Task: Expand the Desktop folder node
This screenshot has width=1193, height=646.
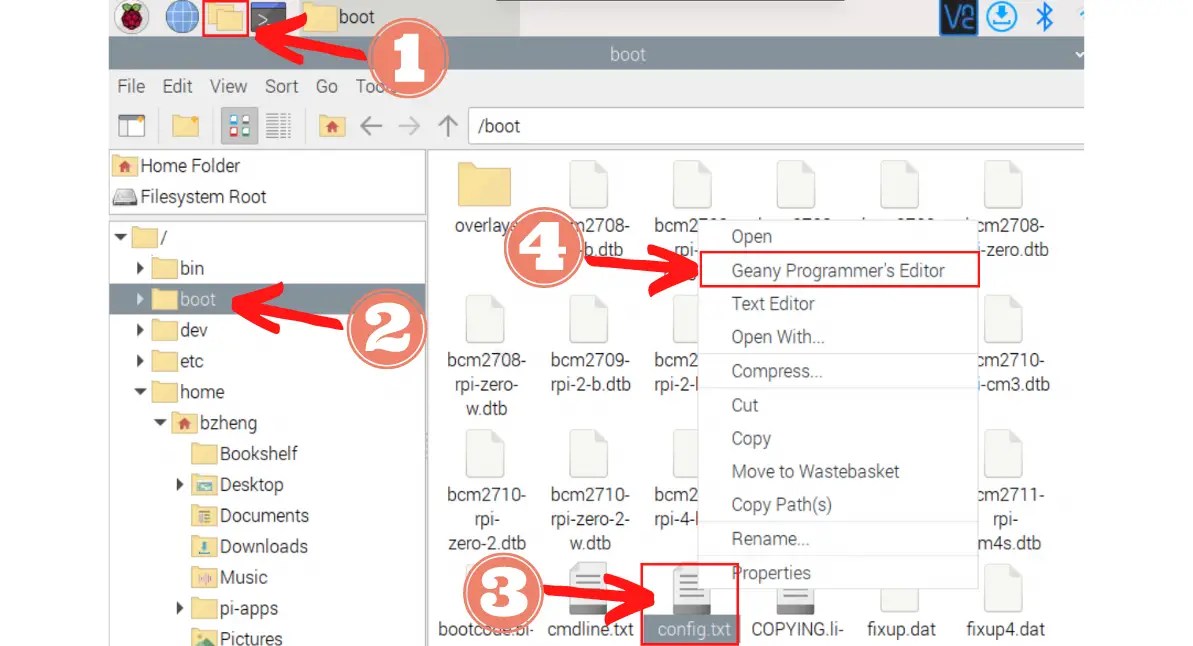Action: pyautogui.click(x=180, y=485)
